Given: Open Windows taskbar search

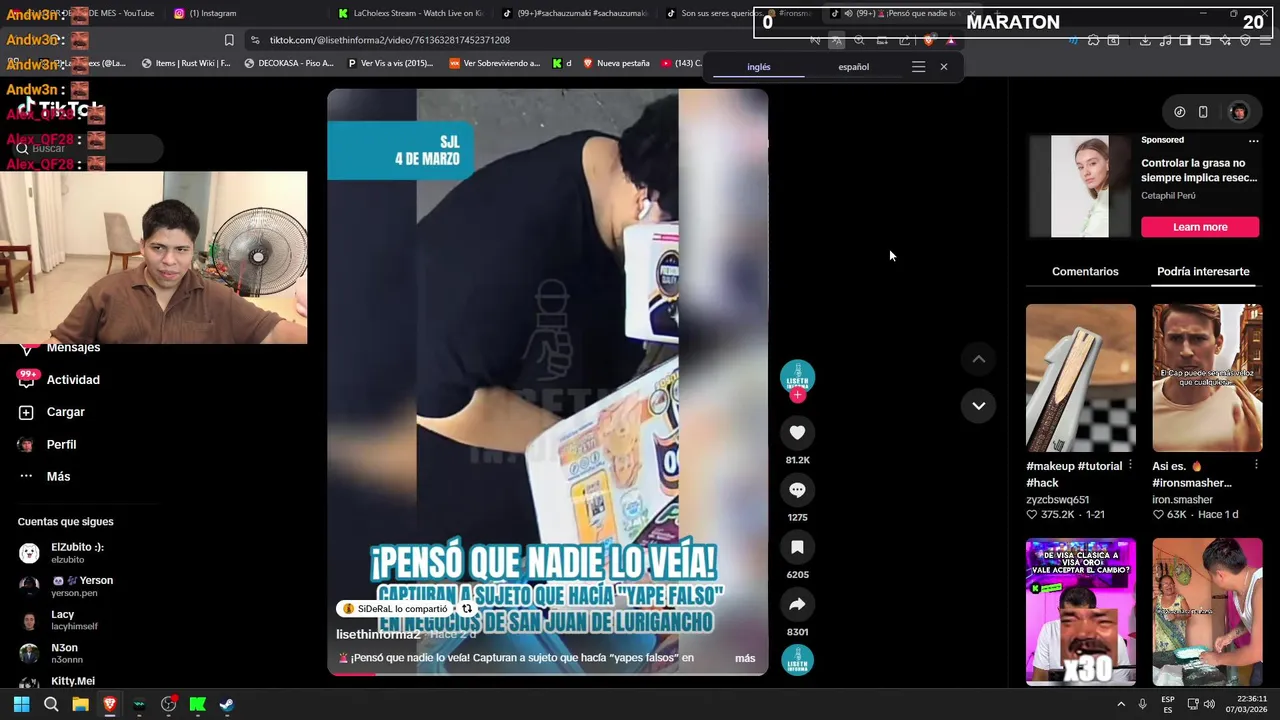Looking at the screenshot, I should click(51, 704).
